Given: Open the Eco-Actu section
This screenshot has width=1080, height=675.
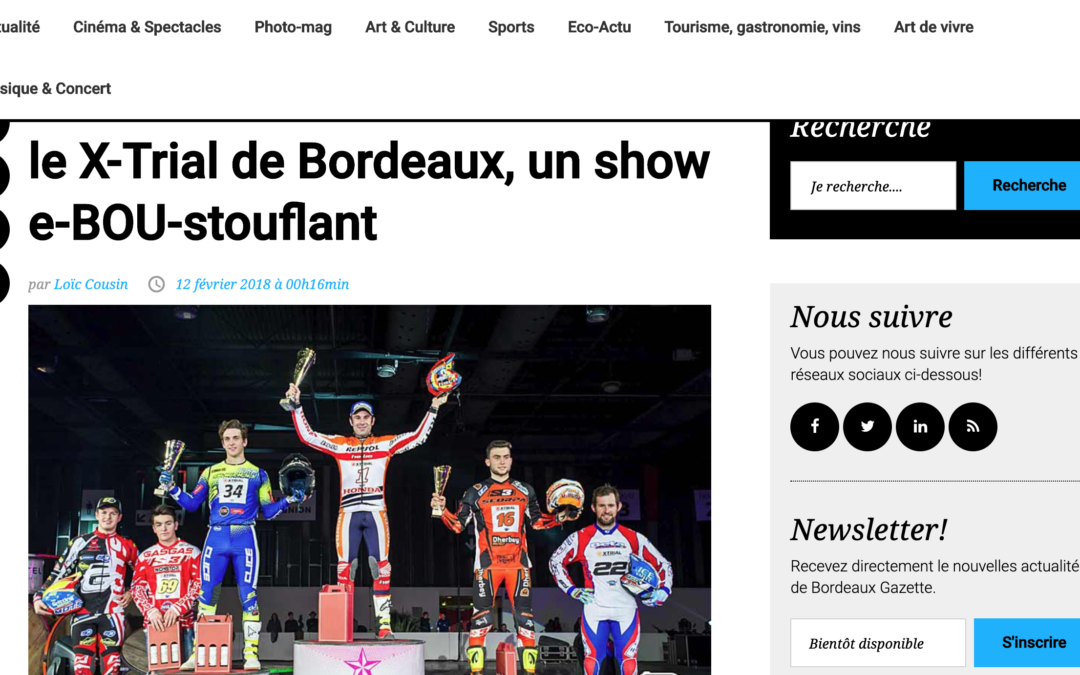Looking at the screenshot, I should (x=599, y=27).
